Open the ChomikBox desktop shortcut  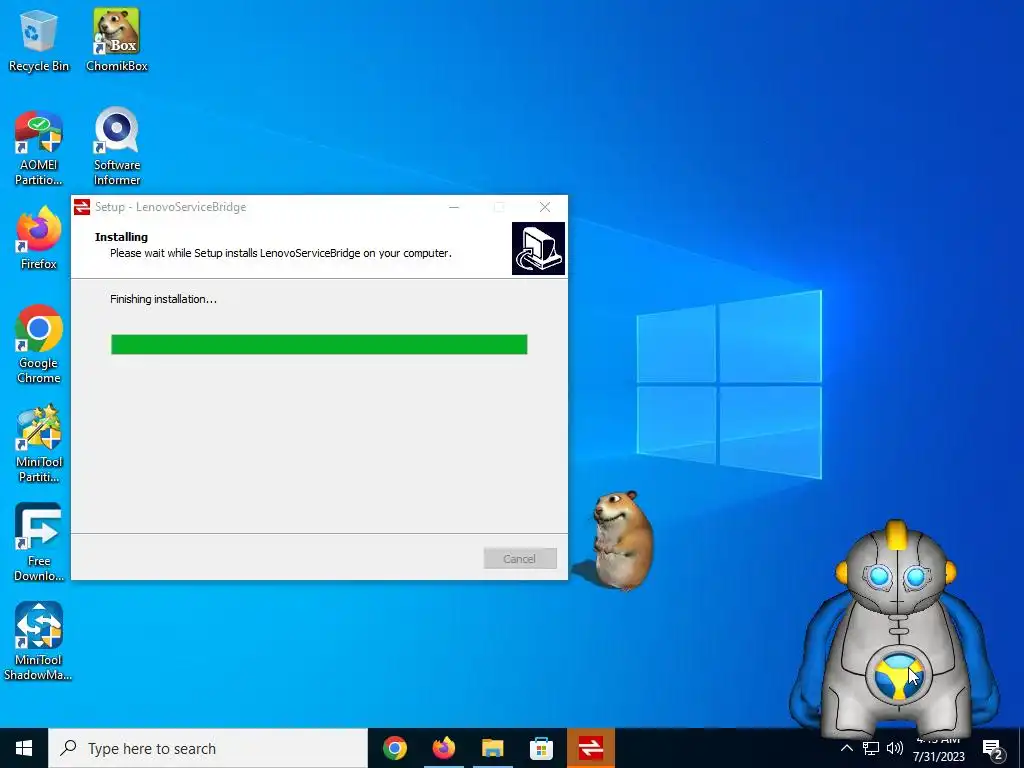click(117, 40)
